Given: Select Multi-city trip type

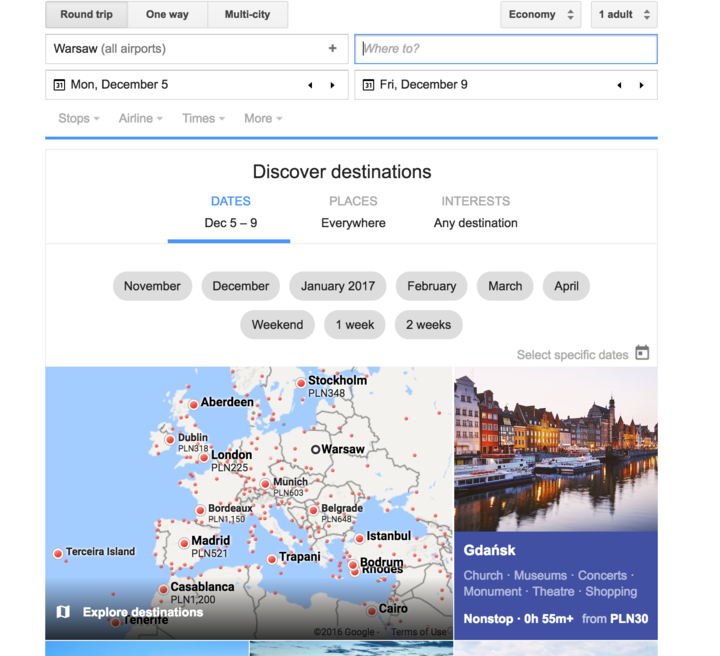Looking at the screenshot, I should tap(248, 14).
